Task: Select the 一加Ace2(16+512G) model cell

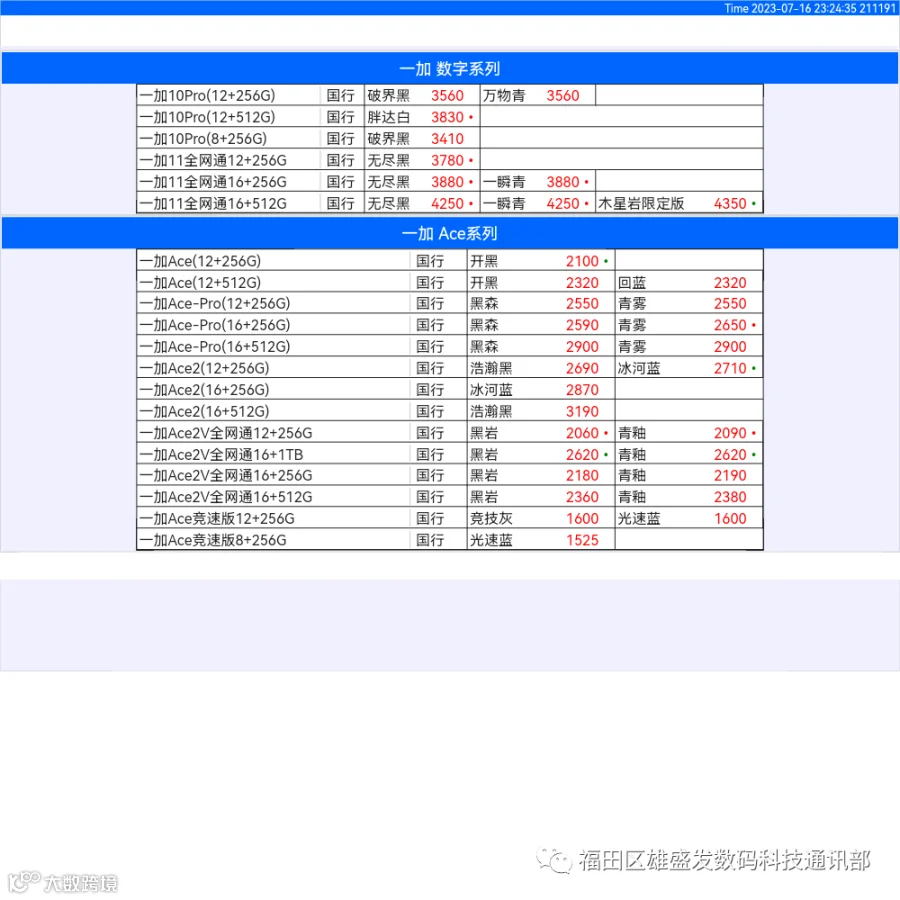Action: point(274,412)
